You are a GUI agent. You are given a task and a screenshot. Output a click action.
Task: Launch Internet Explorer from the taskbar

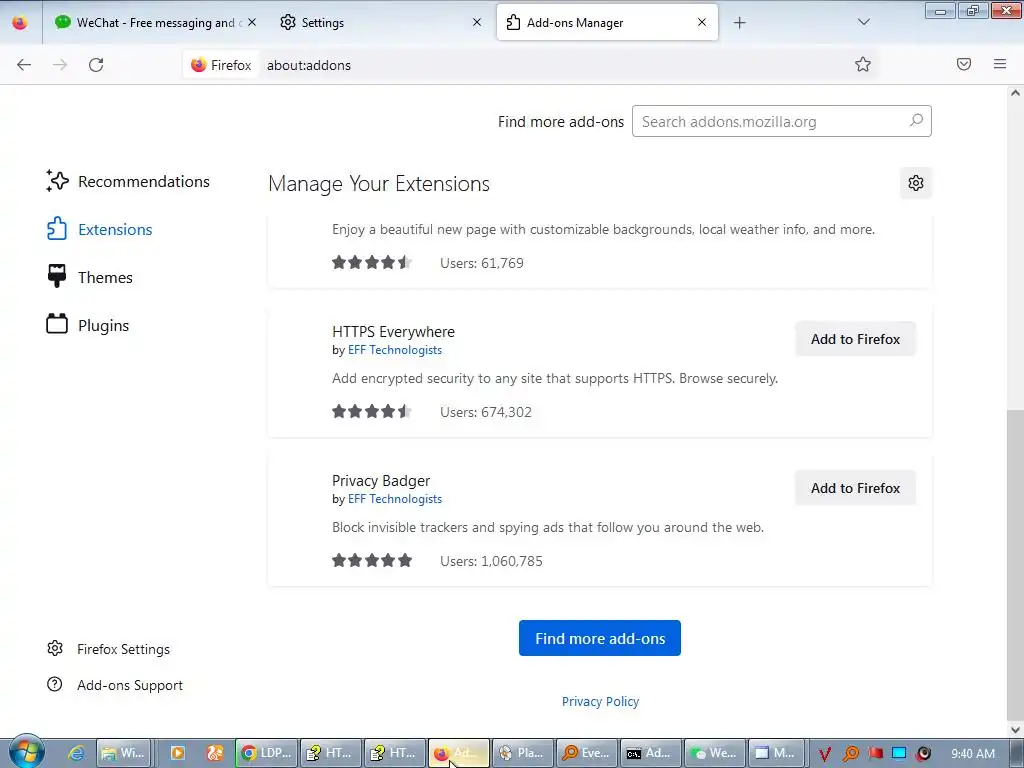[76, 753]
